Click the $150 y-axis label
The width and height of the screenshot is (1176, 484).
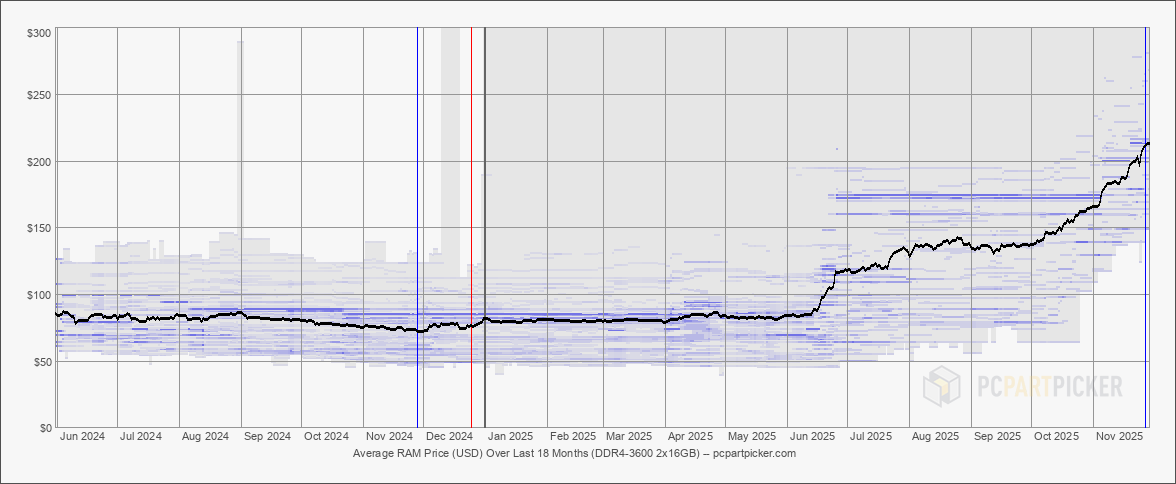click(x=39, y=228)
